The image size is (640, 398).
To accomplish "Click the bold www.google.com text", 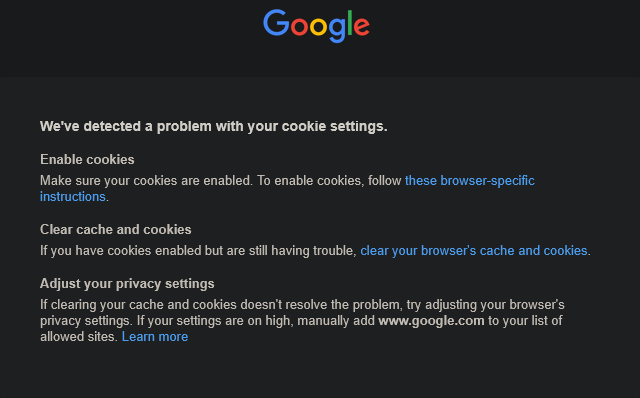I will click(x=431, y=320).
